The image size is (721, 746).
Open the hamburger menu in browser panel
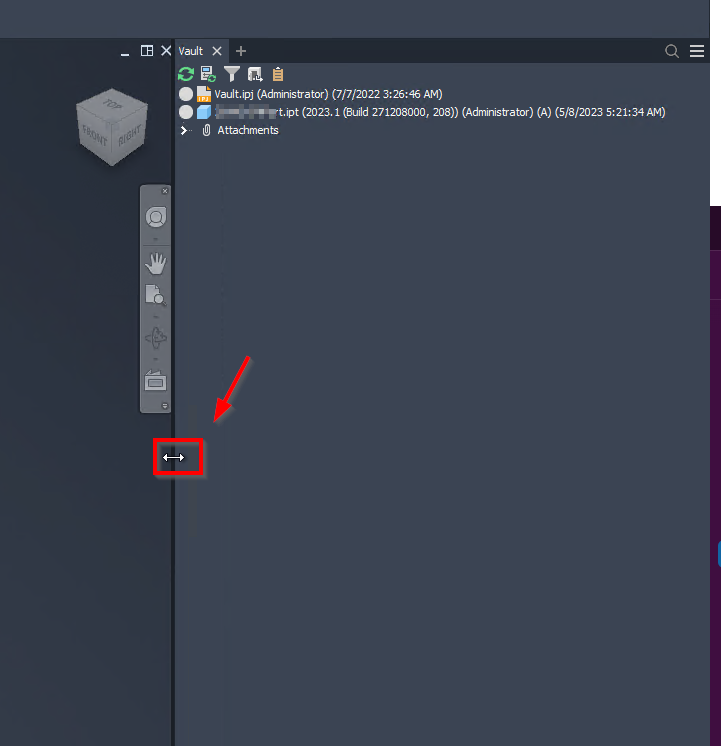[x=697, y=51]
